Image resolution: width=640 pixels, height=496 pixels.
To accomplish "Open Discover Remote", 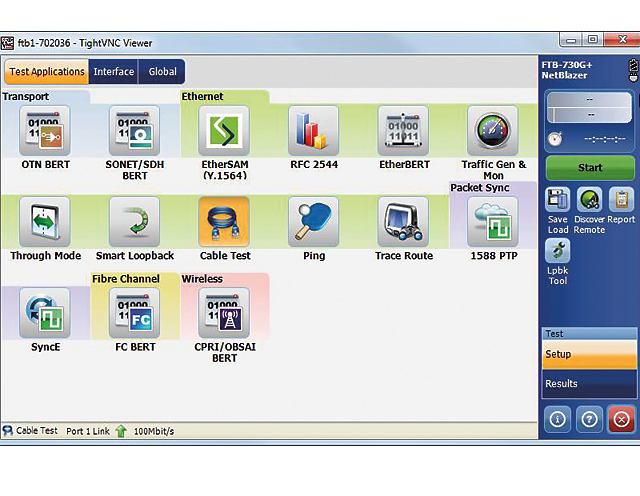I will (589, 200).
